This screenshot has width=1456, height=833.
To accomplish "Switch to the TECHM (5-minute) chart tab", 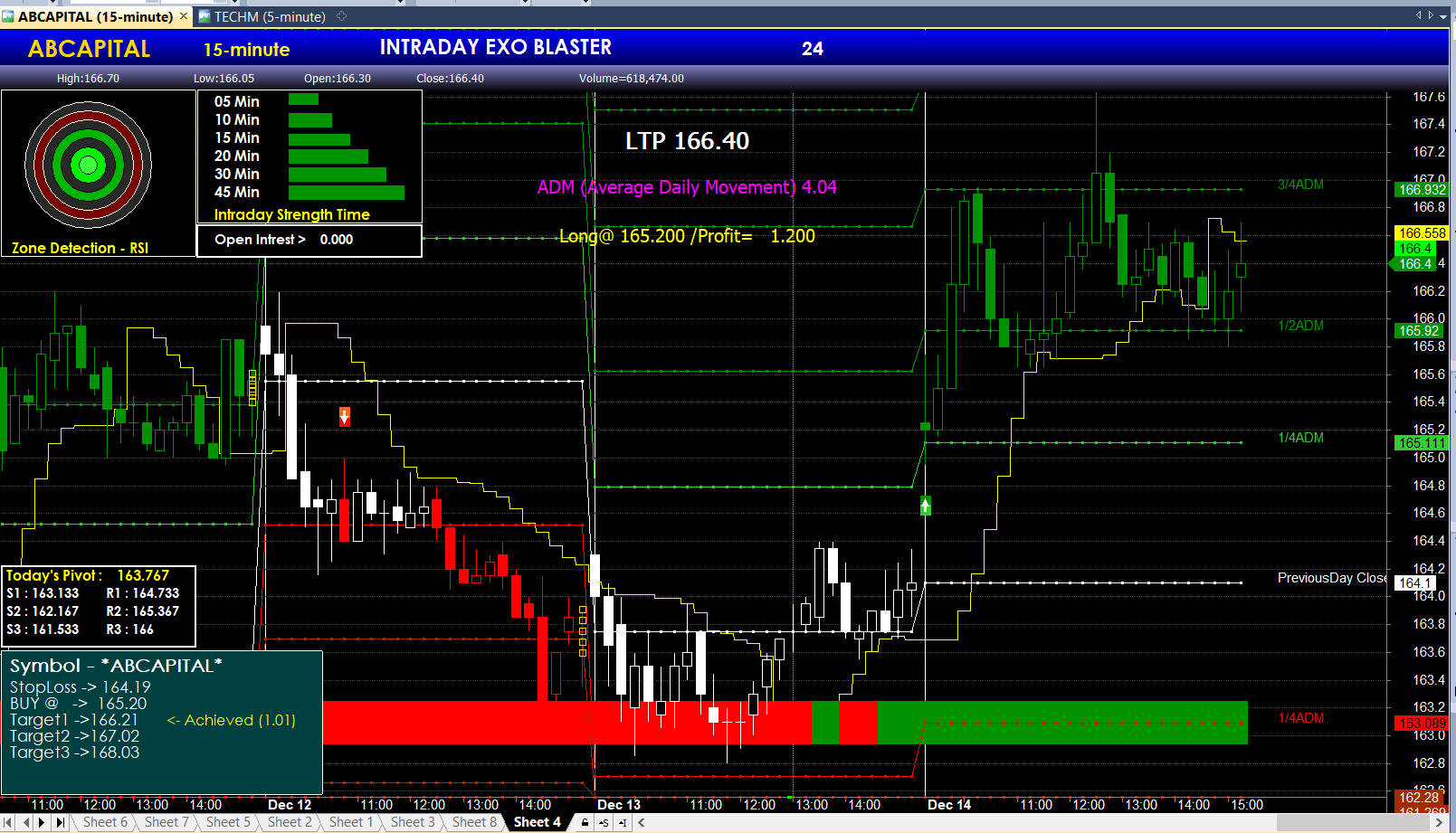I will point(262,16).
